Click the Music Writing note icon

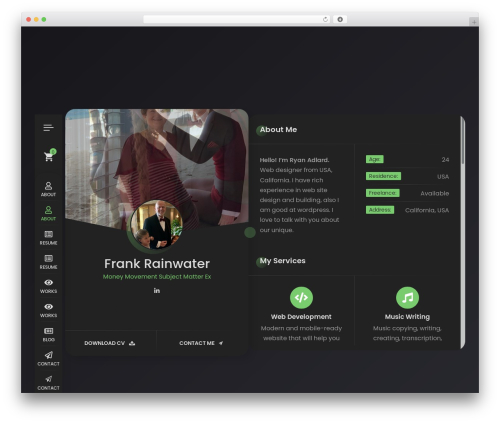[x=407, y=297]
